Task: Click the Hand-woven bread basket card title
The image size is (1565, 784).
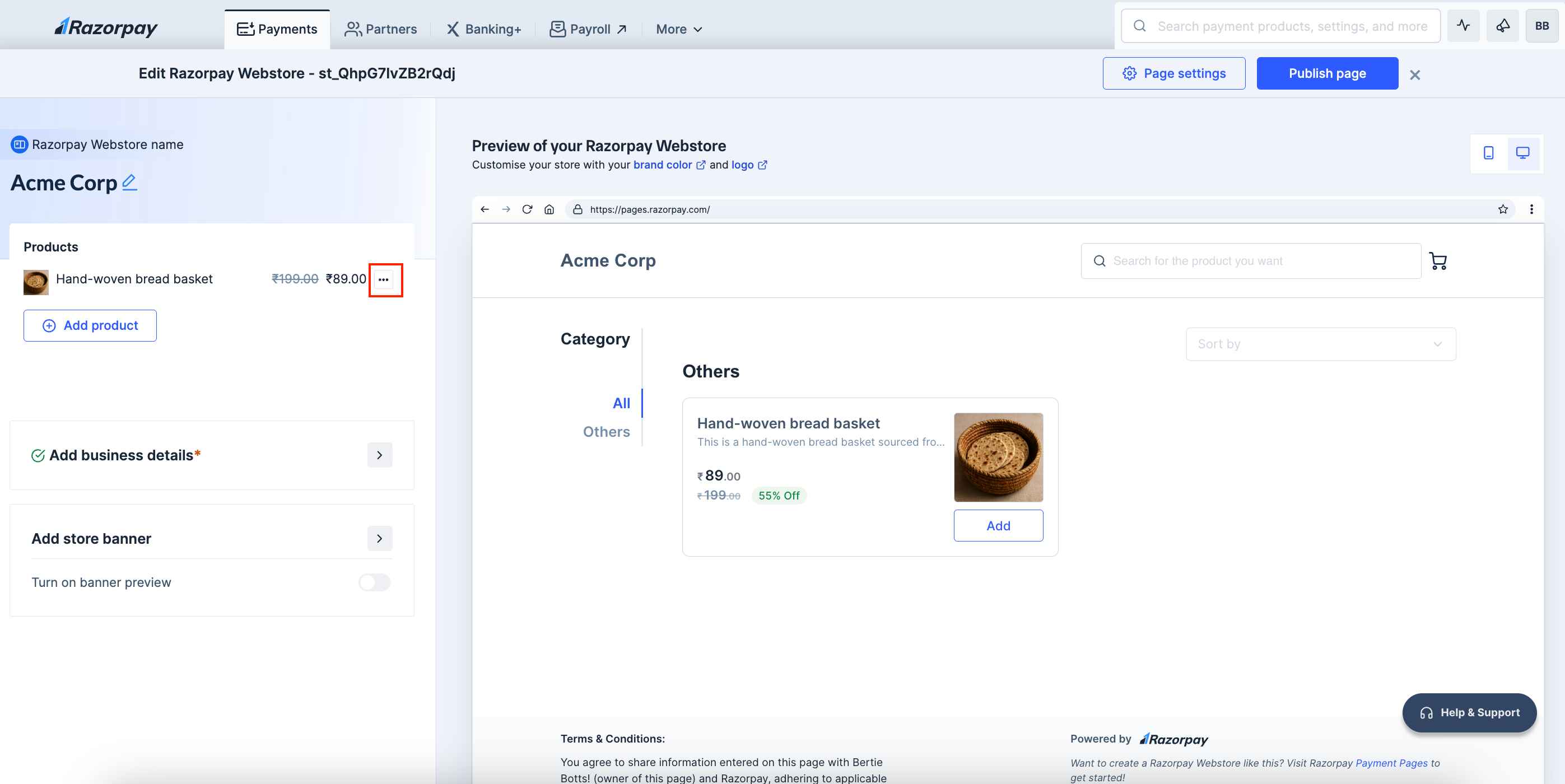Action: (788, 423)
